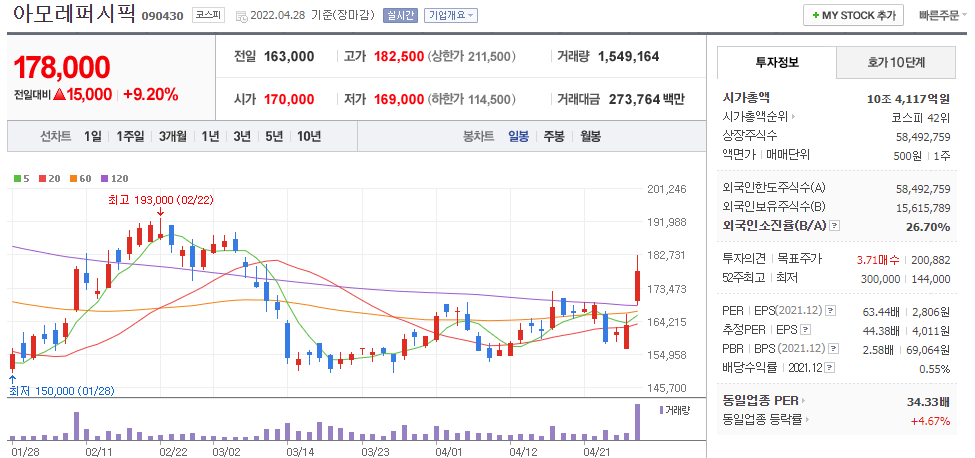The width and height of the screenshot is (975, 458).
Task: Select the 3년 line chart period
Action: coord(242,136)
